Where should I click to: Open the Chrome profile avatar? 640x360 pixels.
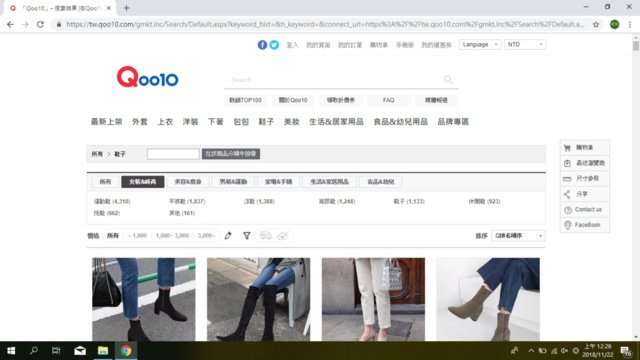tap(615, 24)
